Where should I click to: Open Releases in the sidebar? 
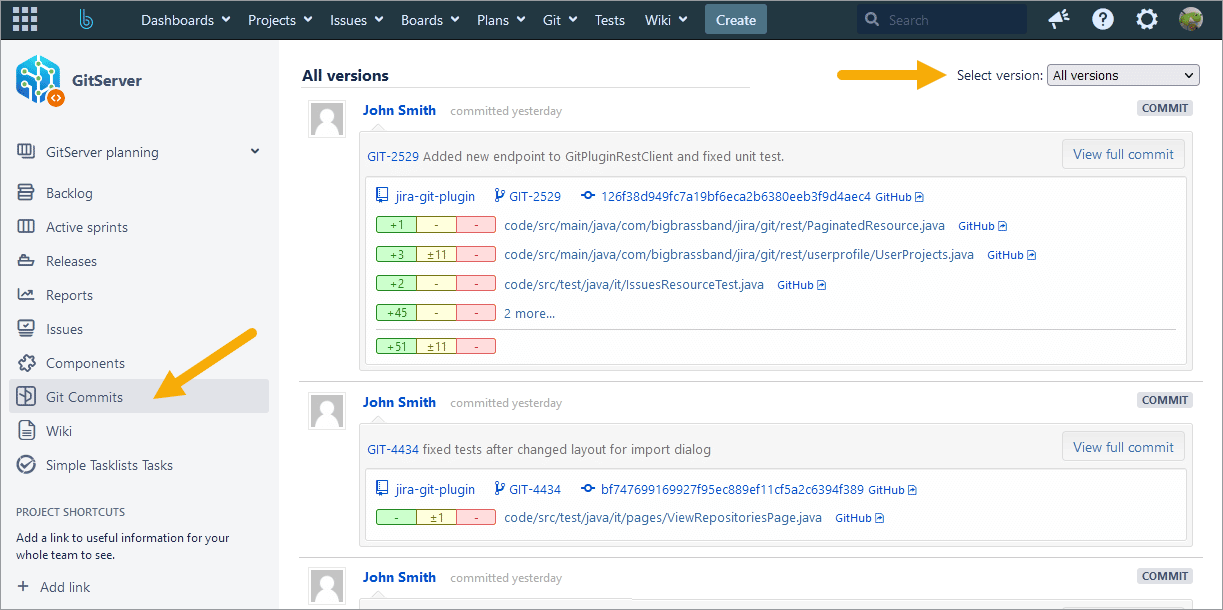pyautogui.click(x=71, y=261)
